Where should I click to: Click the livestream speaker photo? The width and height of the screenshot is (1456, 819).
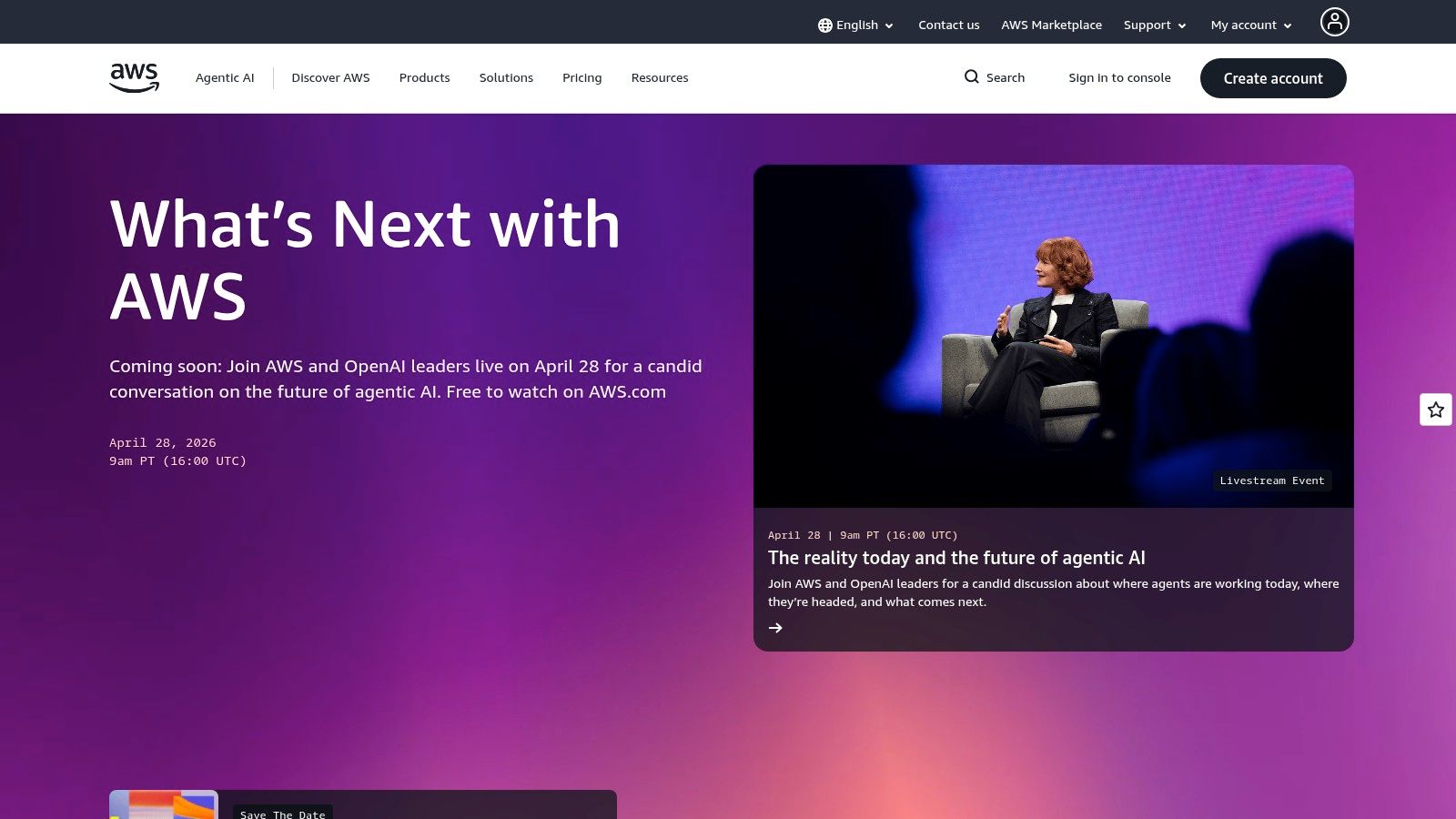point(1054,336)
